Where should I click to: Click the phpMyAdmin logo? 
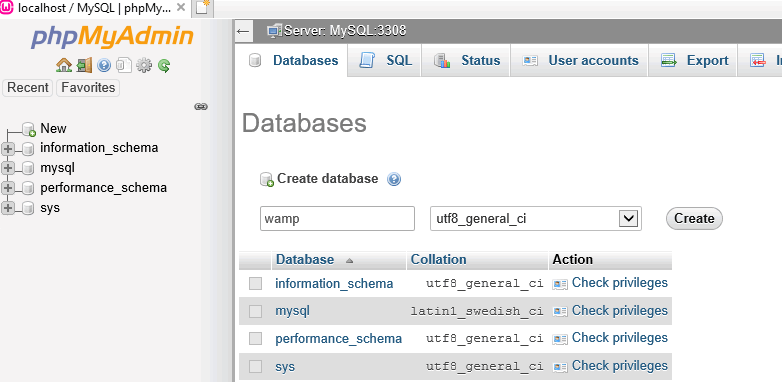(x=112, y=37)
